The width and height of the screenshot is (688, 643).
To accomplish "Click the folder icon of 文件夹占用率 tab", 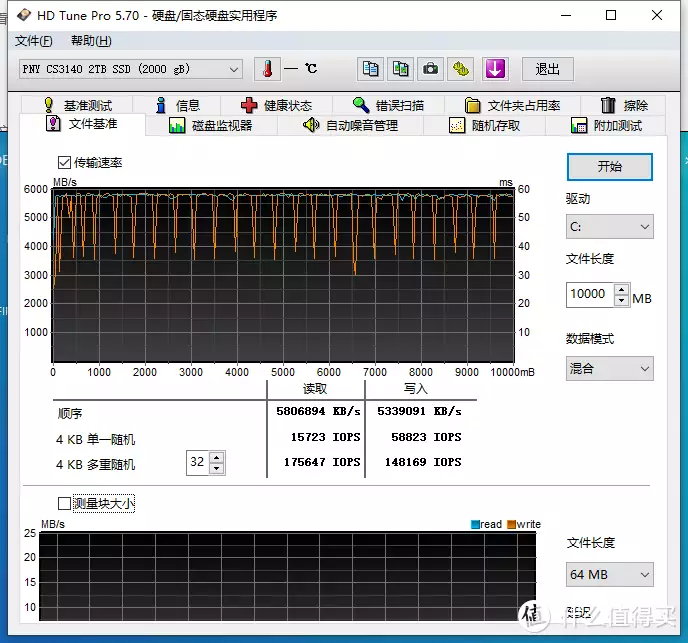I will point(473,105).
